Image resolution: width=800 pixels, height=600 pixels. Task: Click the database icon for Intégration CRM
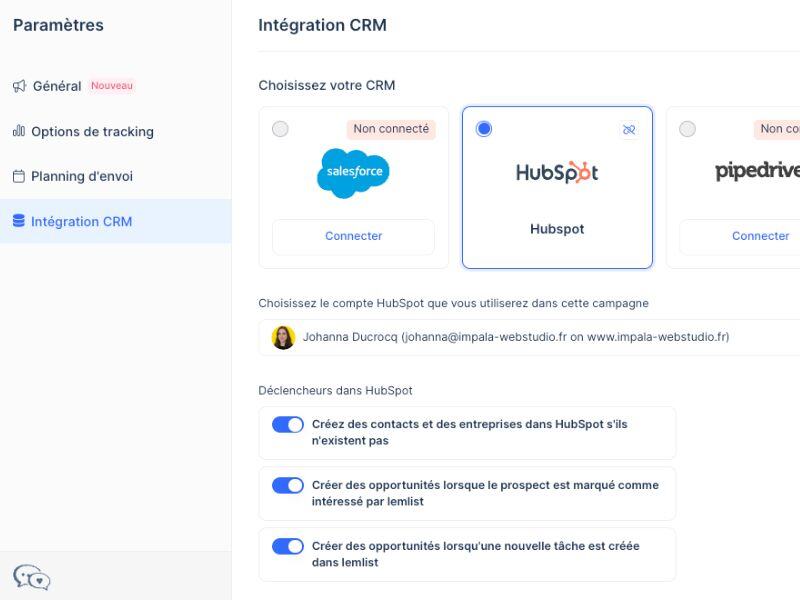19,221
